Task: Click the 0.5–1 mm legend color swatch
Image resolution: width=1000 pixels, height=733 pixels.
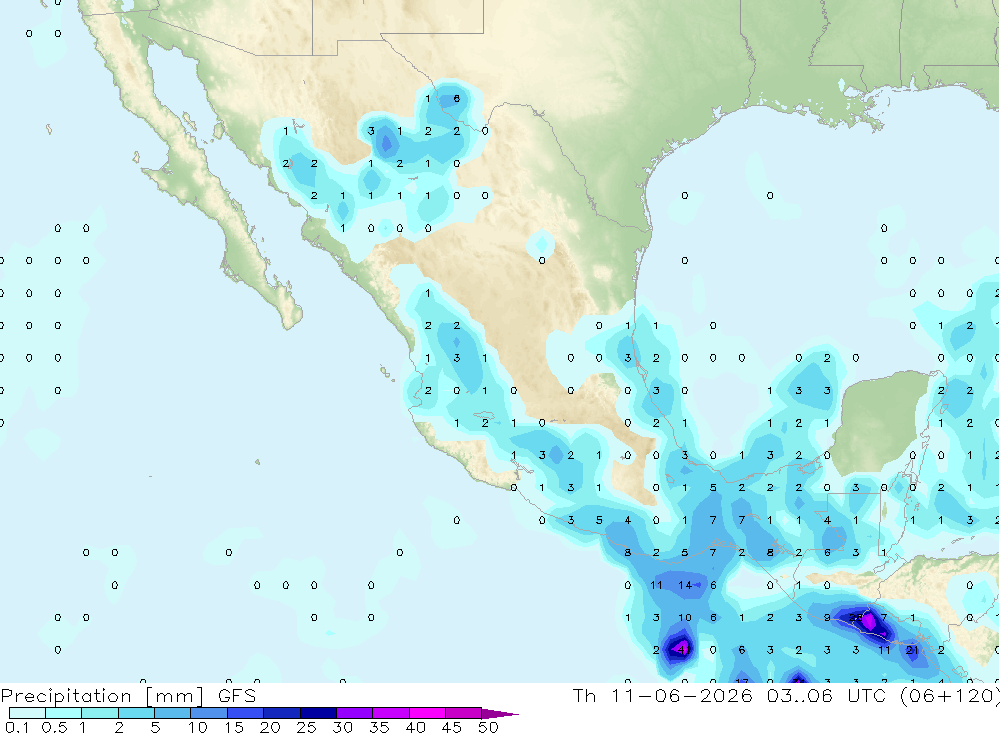Action: click(64, 713)
